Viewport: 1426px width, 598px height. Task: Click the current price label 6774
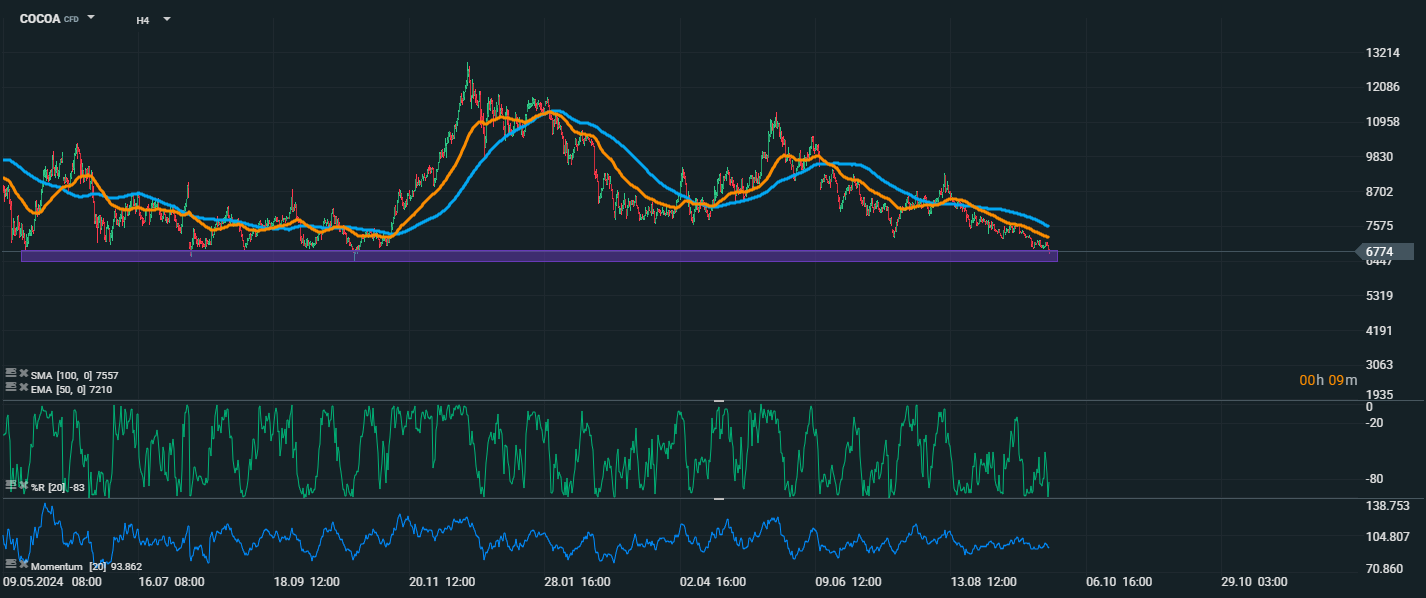pyautogui.click(x=1380, y=252)
